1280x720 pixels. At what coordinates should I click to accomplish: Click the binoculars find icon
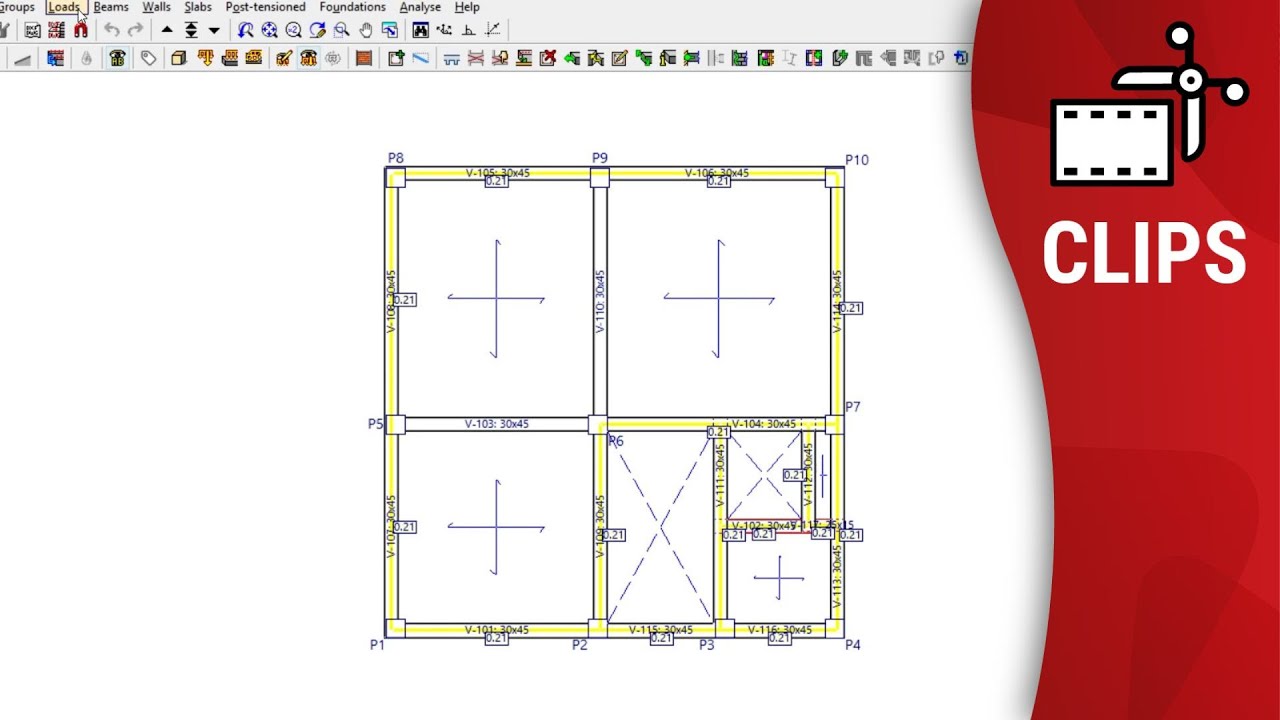coord(421,30)
